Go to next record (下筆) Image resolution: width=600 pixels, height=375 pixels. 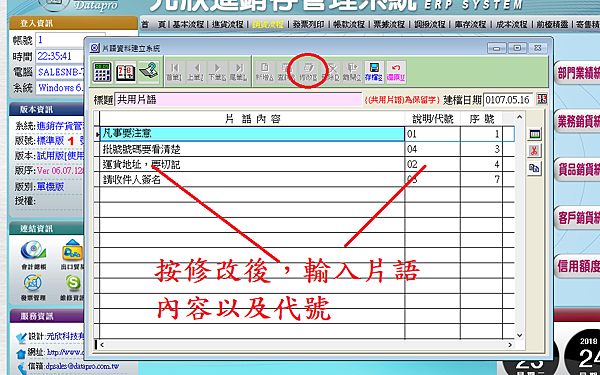point(217,72)
